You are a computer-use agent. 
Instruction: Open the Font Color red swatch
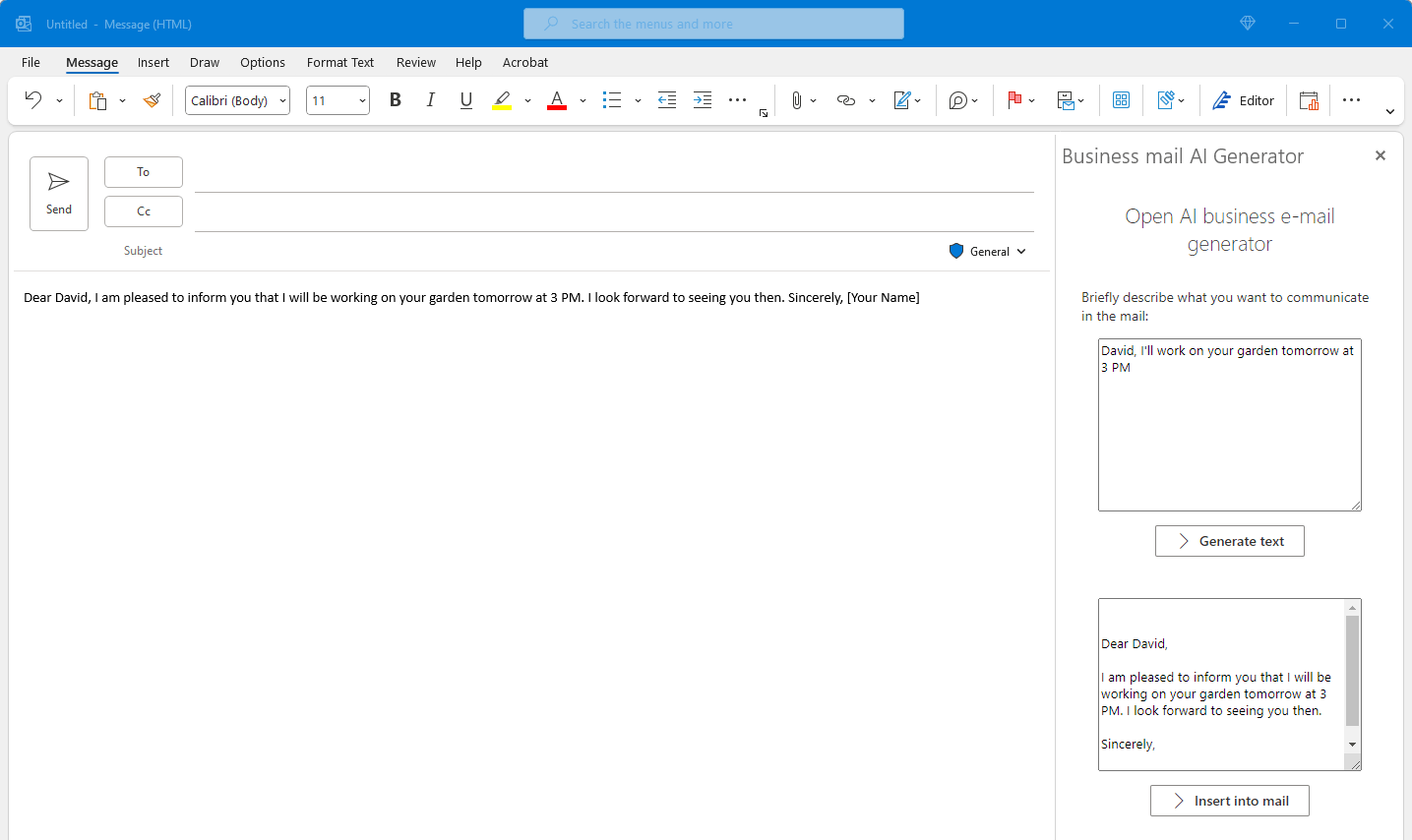(556, 99)
